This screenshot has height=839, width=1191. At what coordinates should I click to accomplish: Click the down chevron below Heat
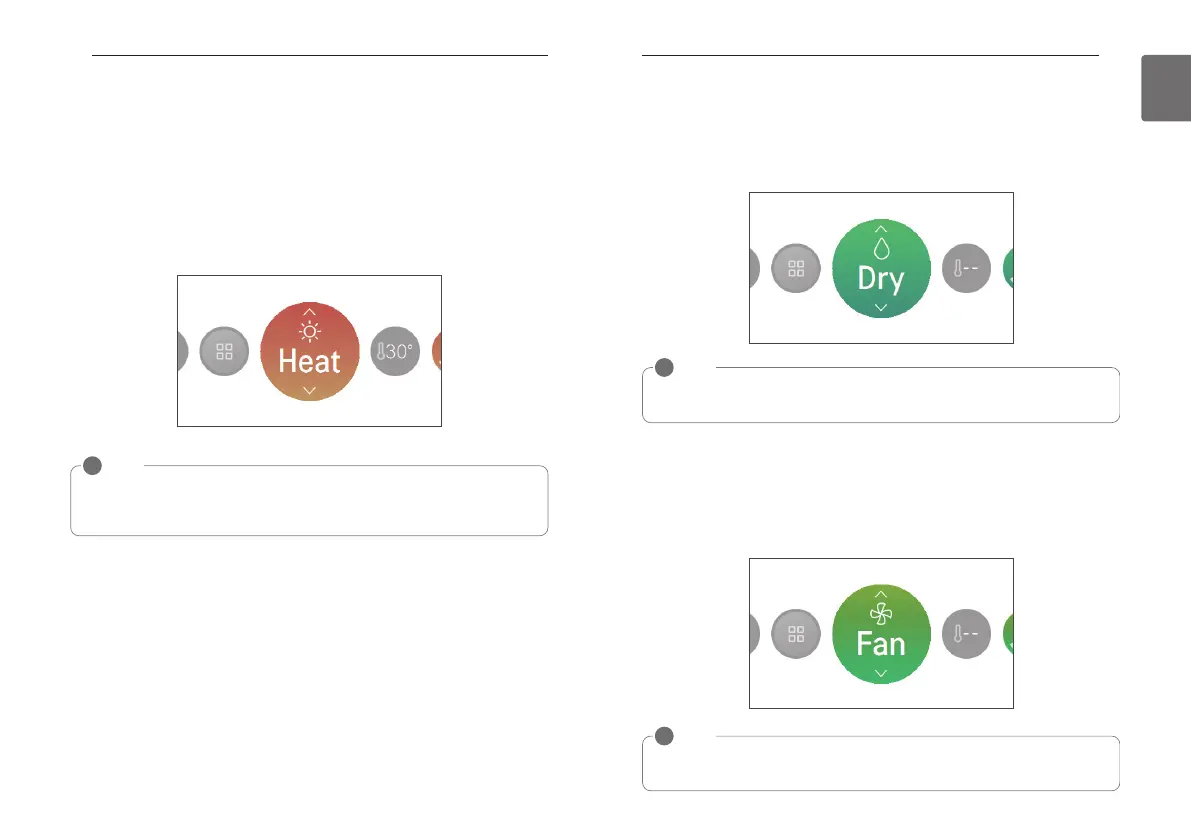[309, 390]
